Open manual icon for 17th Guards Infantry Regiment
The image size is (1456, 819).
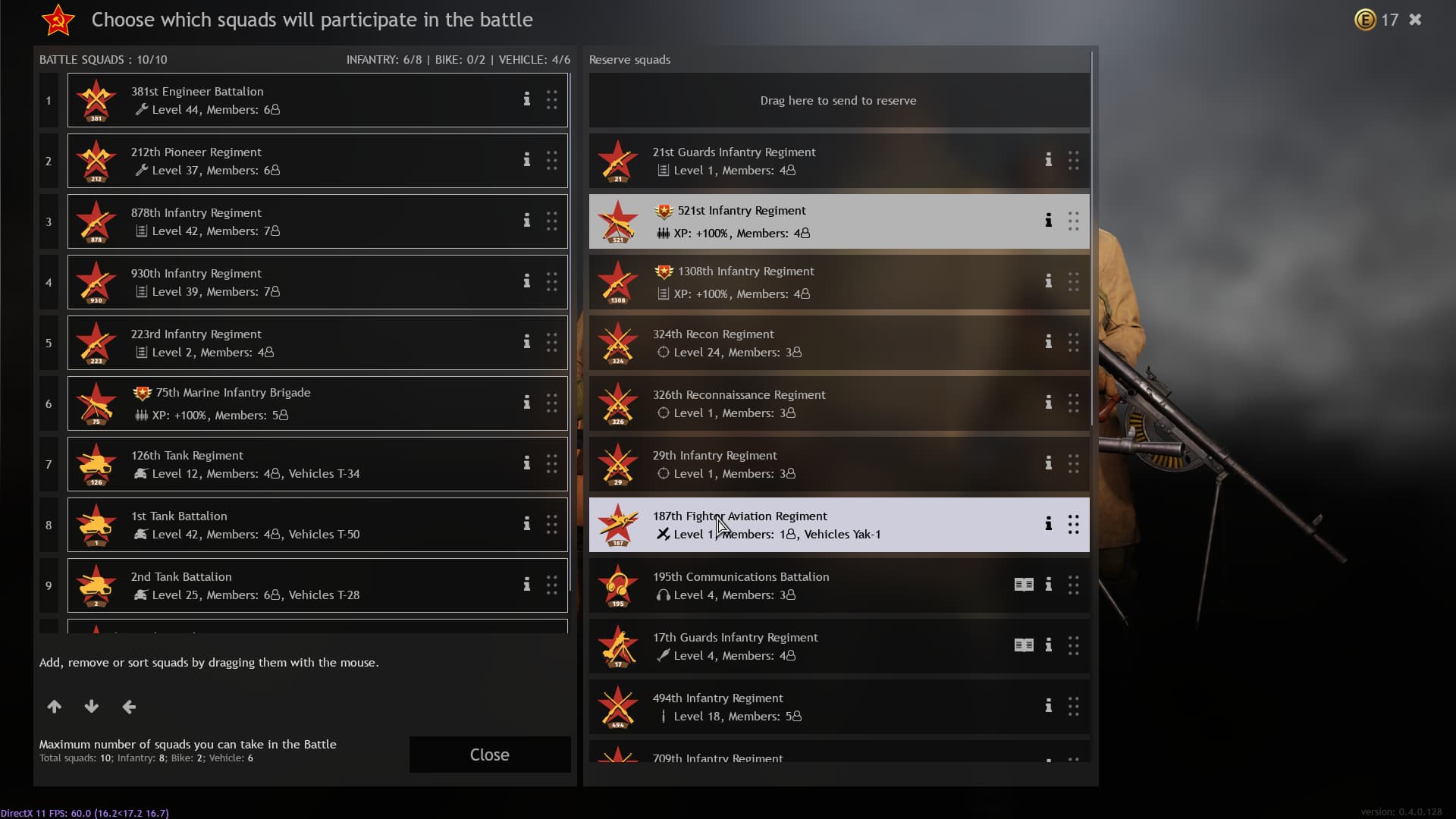(x=1024, y=645)
